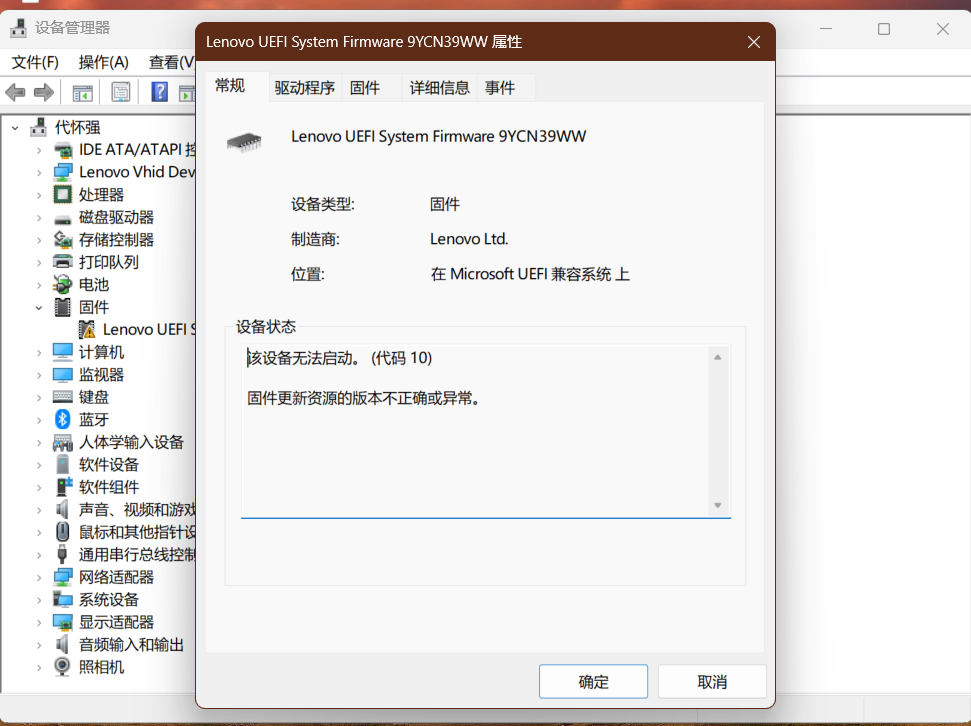This screenshot has width=971, height=726.
Task: Click the Lenovo Ltd. manufacturer value
Action: 469,239
